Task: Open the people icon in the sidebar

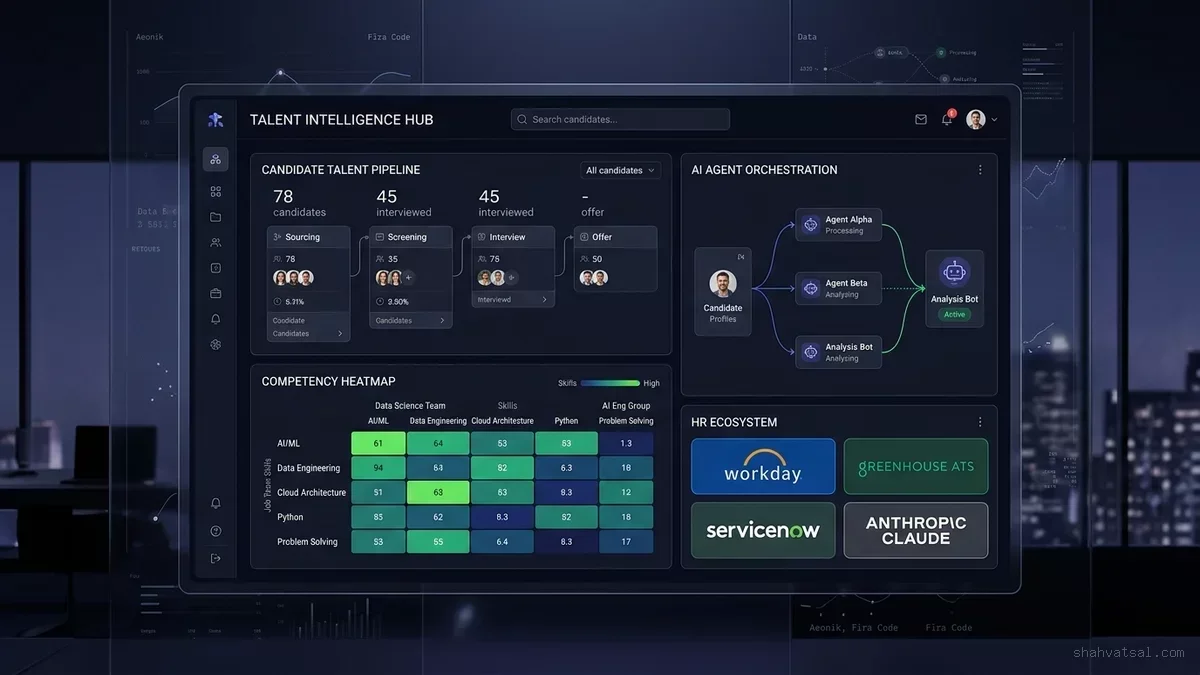Action: click(215, 242)
